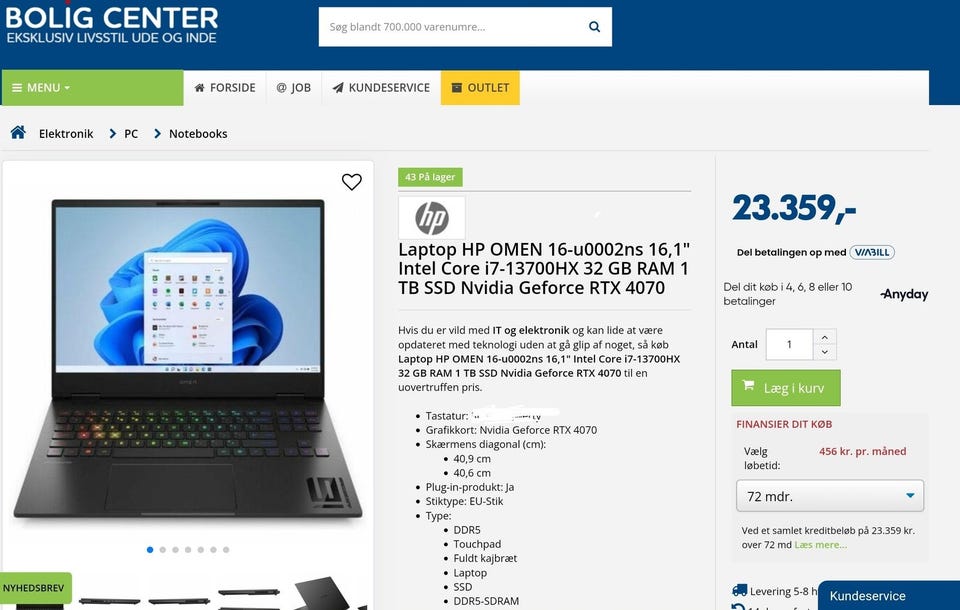
Task: Click the Læg i kurv button
Action: pyautogui.click(x=786, y=388)
